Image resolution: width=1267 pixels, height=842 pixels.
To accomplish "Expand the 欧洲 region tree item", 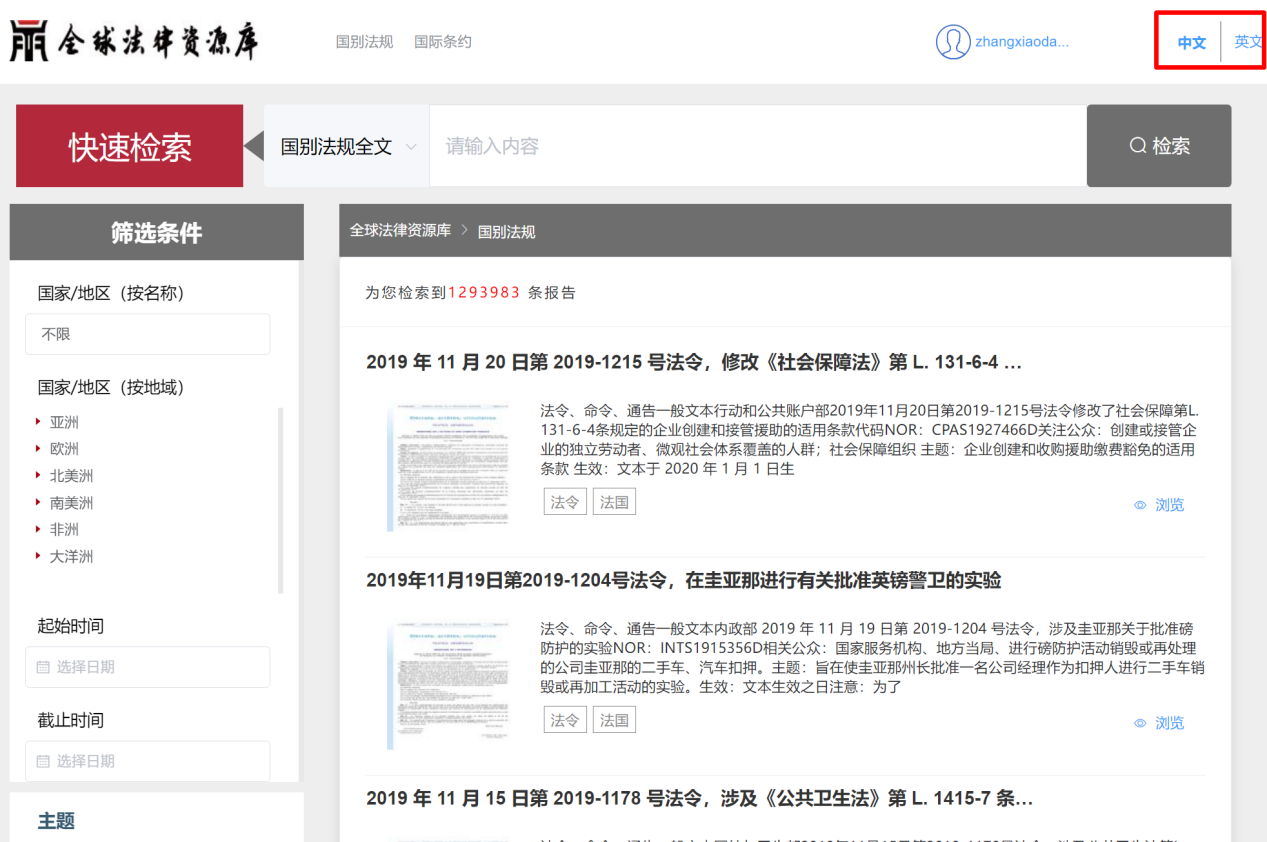I will pos(39,449).
